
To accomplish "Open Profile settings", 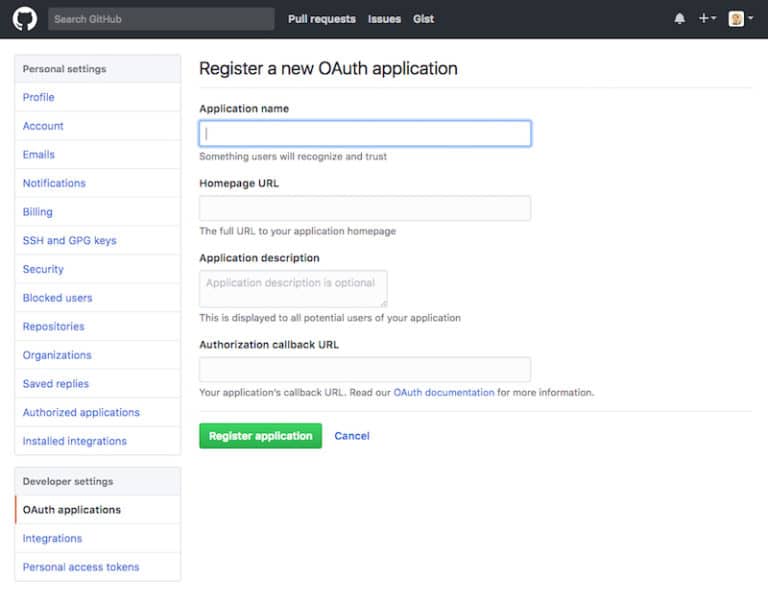I will click(x=98, y=97).
